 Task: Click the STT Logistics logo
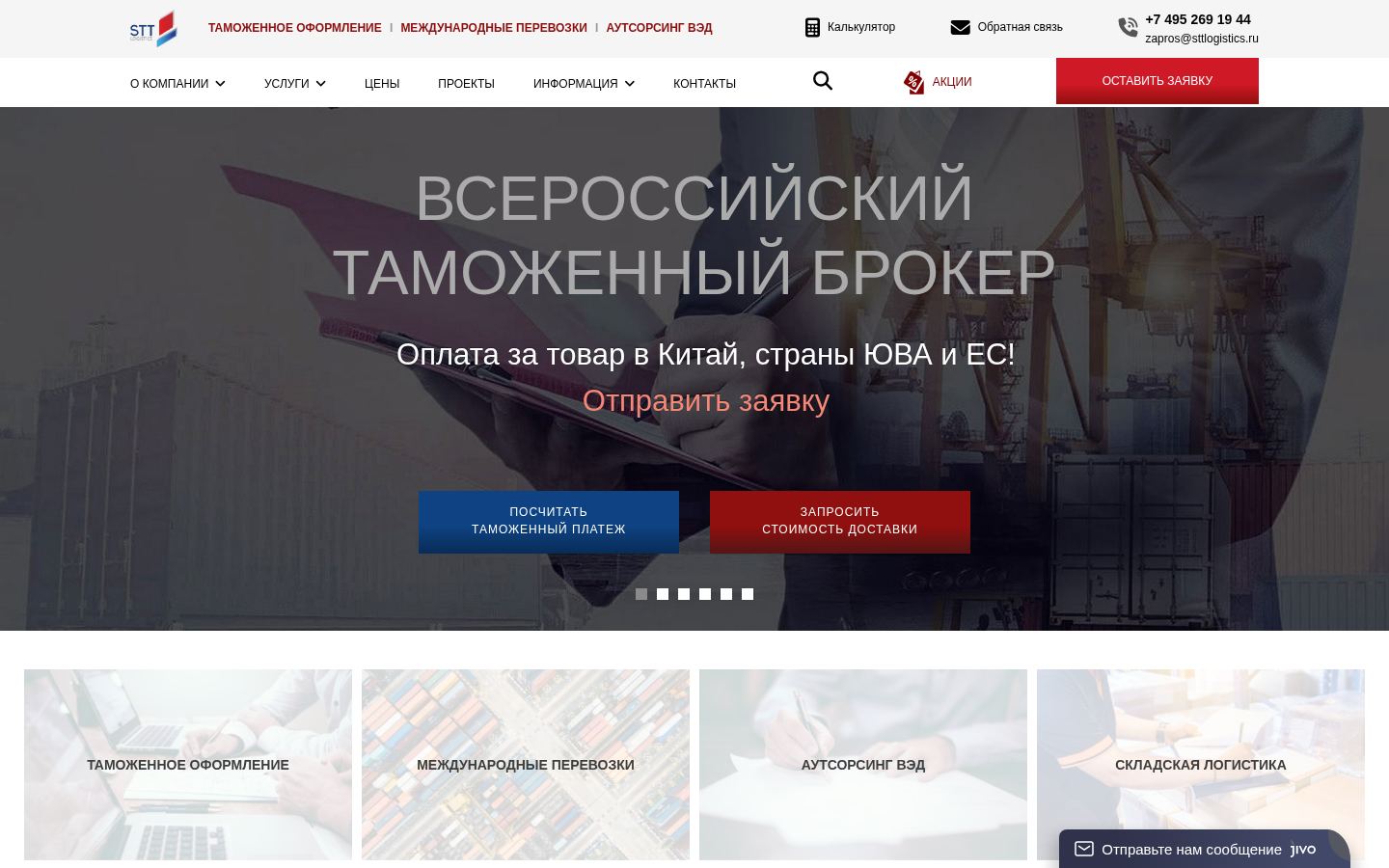[153, 28]
